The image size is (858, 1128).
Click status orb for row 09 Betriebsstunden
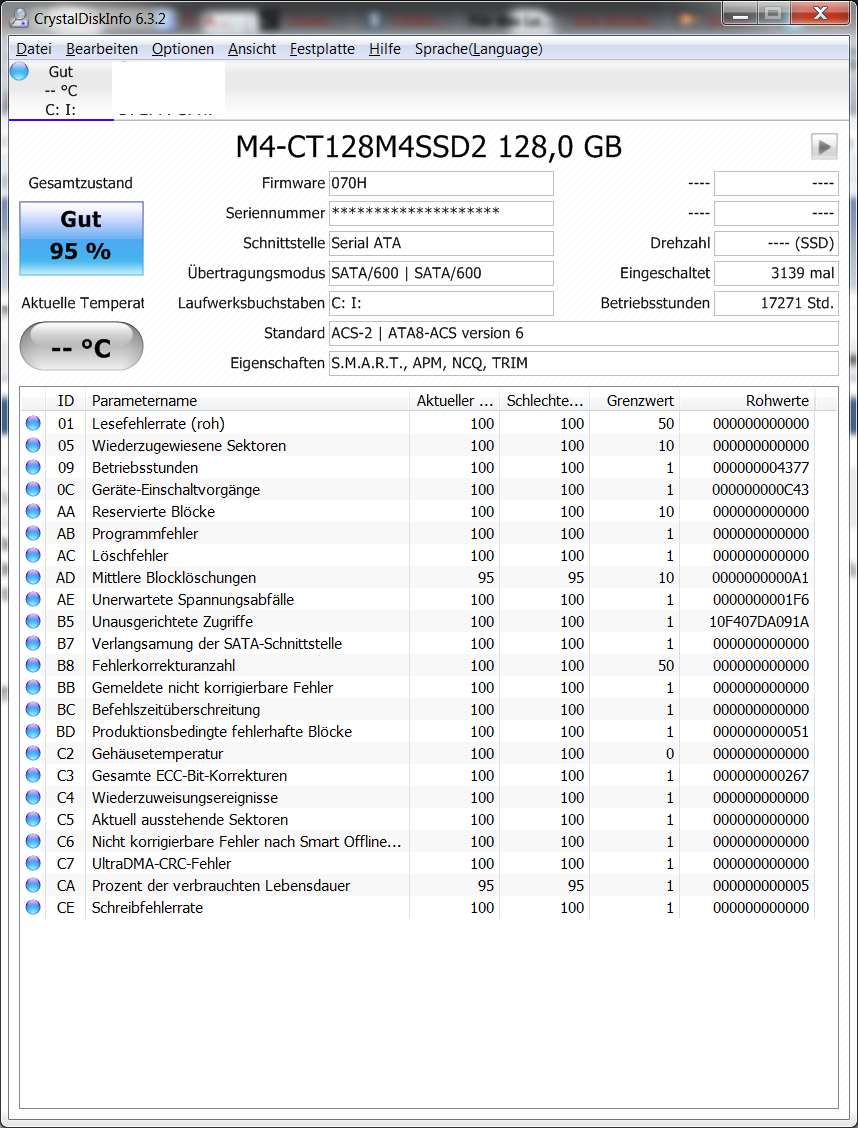pyautogui.click(x=32, y=468)
